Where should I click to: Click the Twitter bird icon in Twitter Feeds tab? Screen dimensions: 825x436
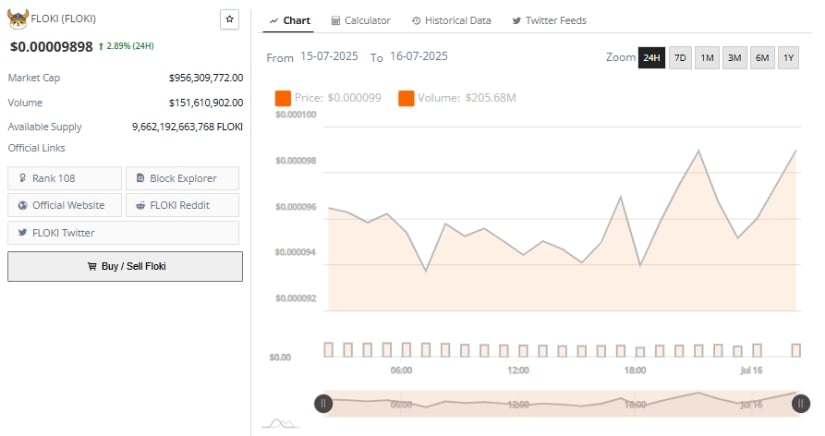point(517,21)
